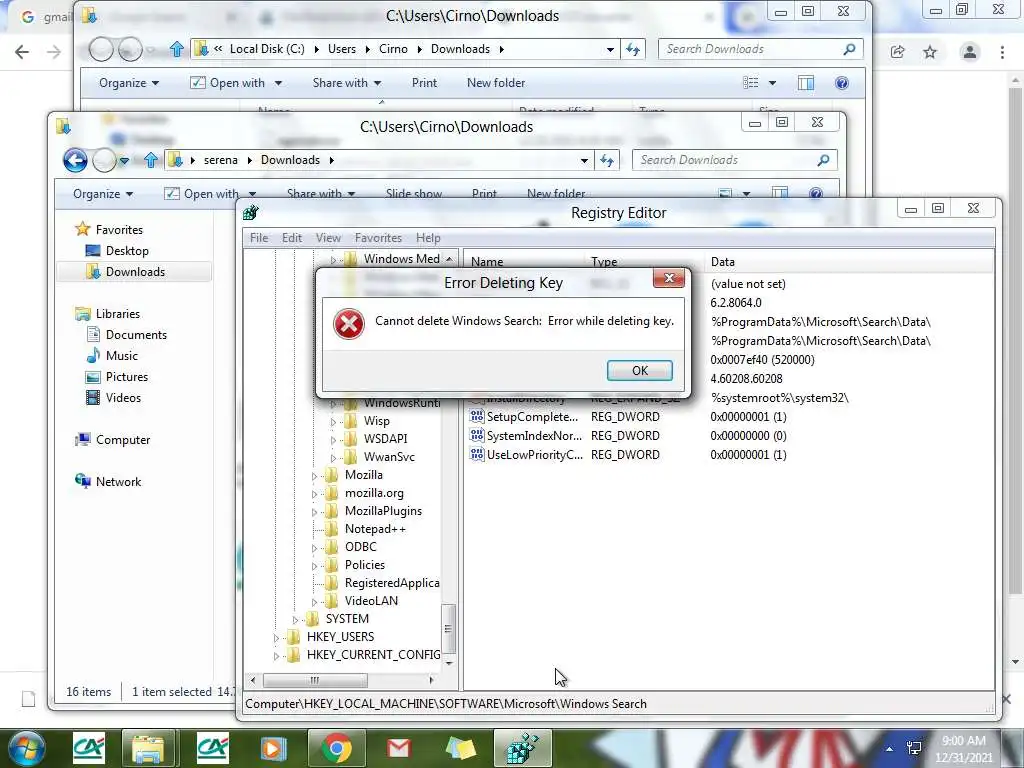Open File menu in Registry Editor
This screenshot has height=768, width=1024.
click(259, 238)
